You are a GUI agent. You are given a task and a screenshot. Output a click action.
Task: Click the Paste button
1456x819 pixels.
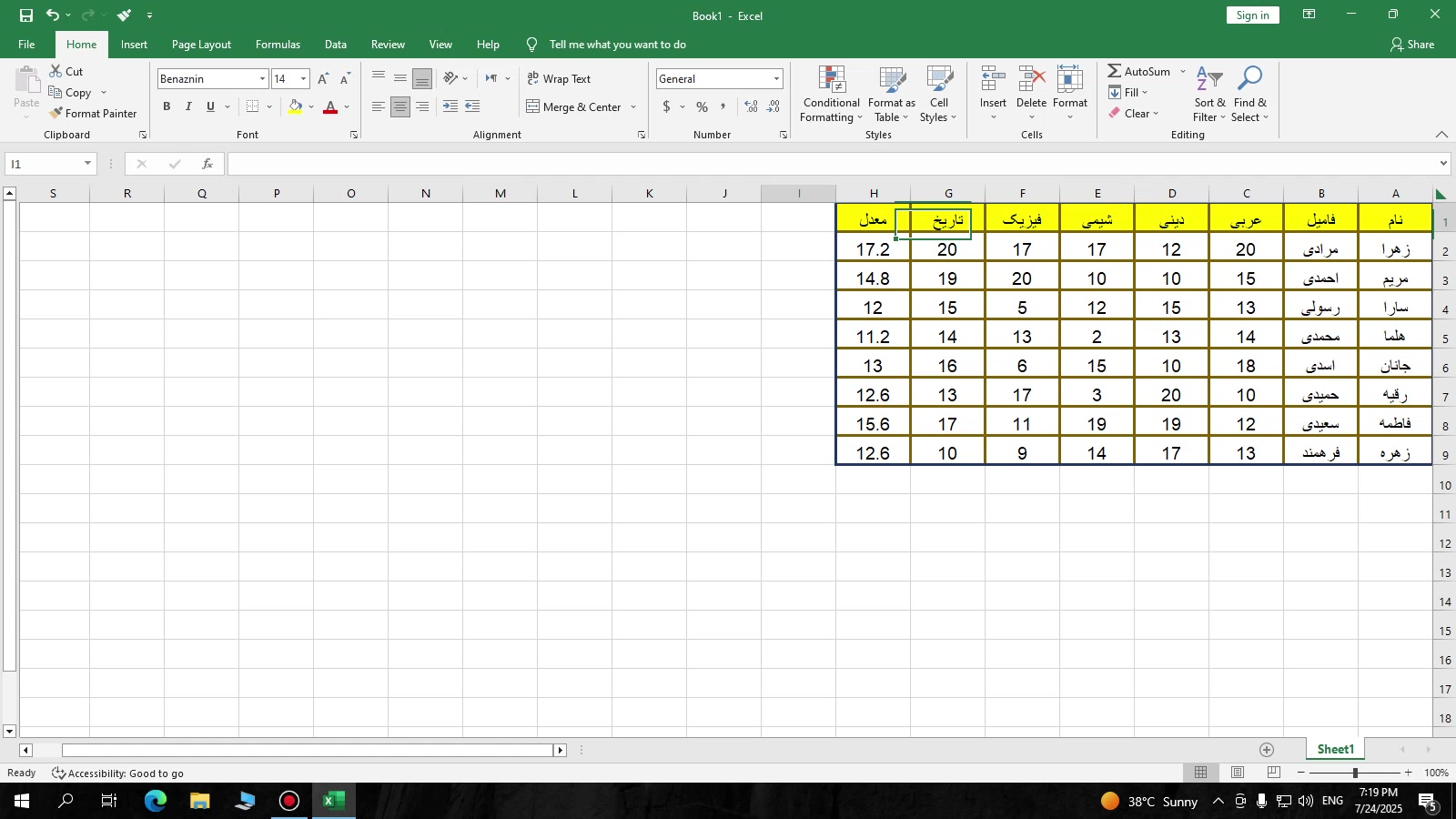pyautogui.click(x=26, y=91)
